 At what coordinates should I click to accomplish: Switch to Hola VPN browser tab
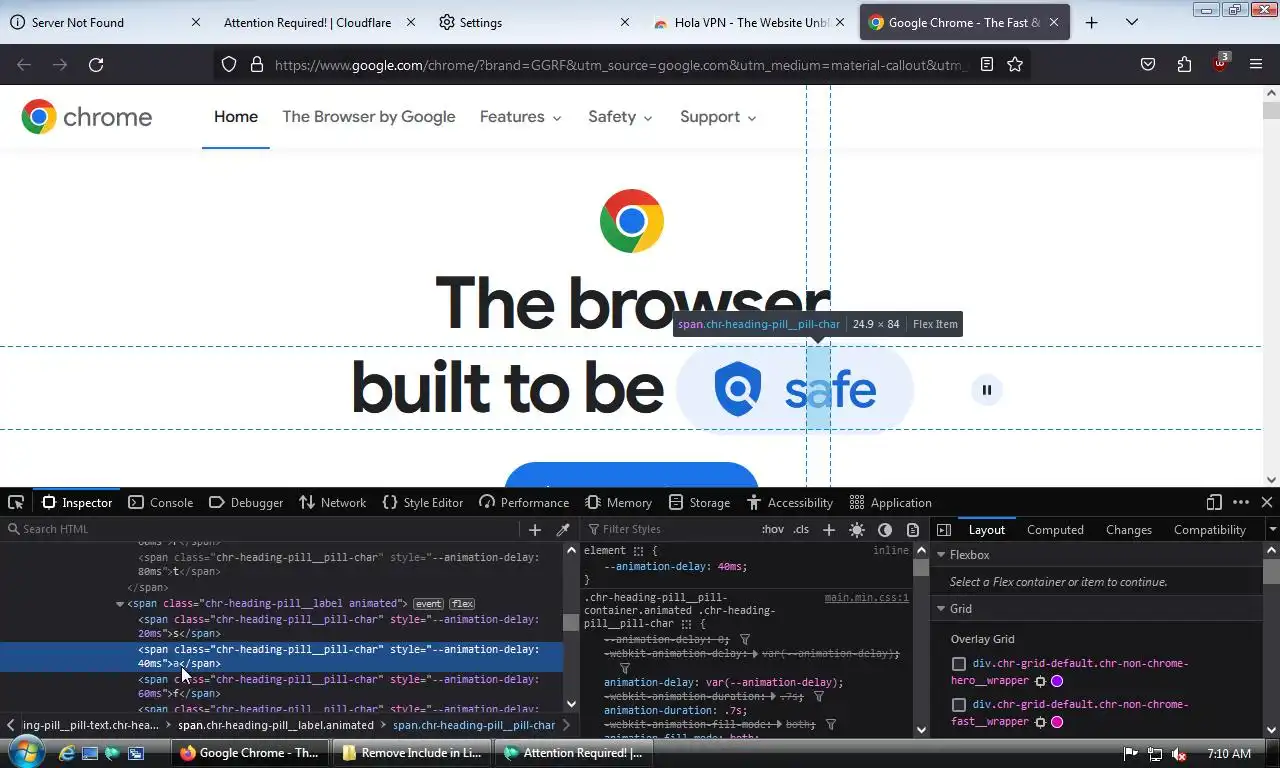pyautogui.click(x=748, y=22)
